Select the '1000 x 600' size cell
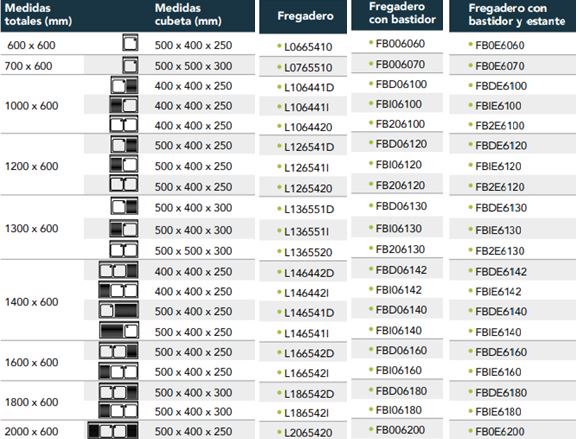Image resolution: width=580 pixels, height=439 pixels. [x=31, y=106]
